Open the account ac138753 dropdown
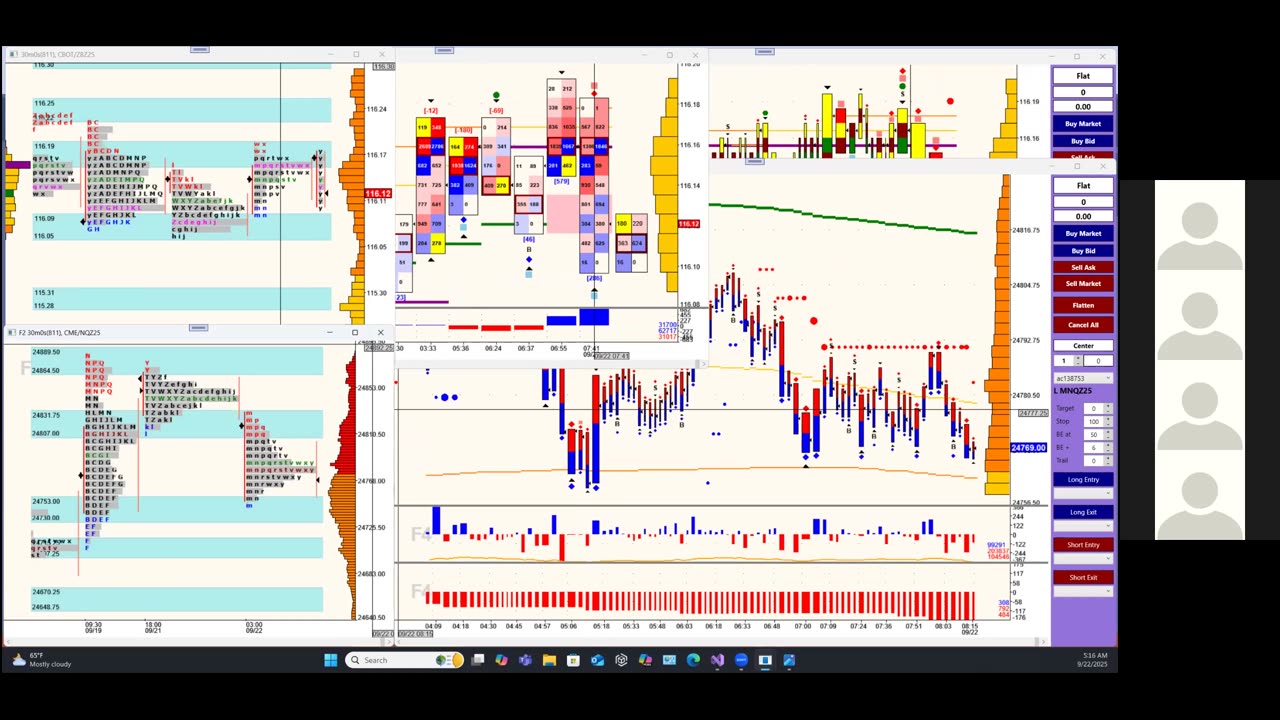The image size is (1280, 720). point(1083,378)
